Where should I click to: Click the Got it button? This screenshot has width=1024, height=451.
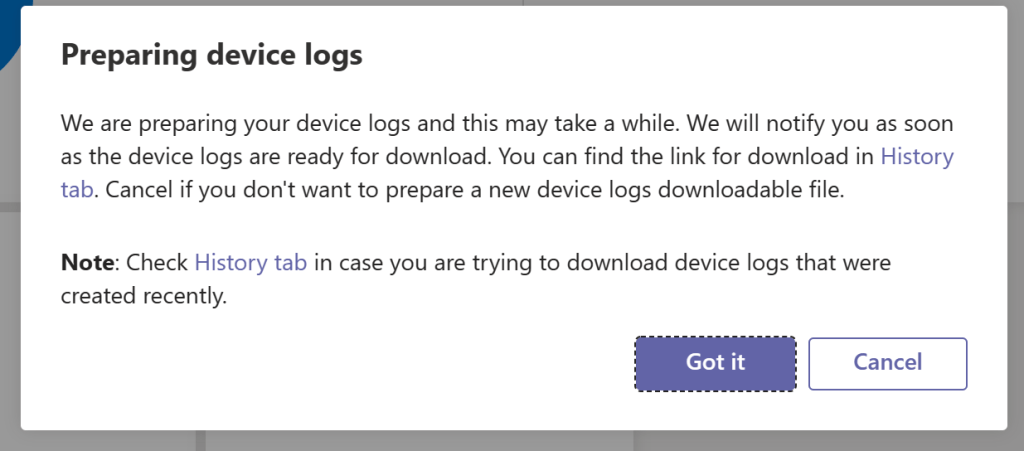click(715, 363)
